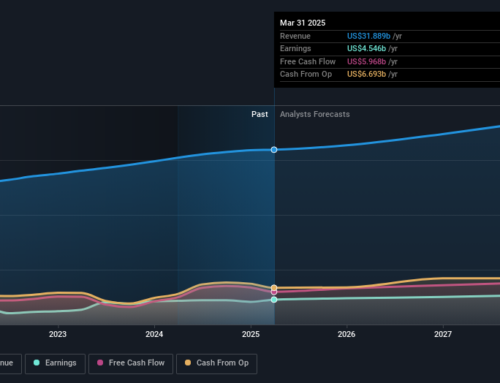Click the 2026 axis label

[x=347, y=334]
